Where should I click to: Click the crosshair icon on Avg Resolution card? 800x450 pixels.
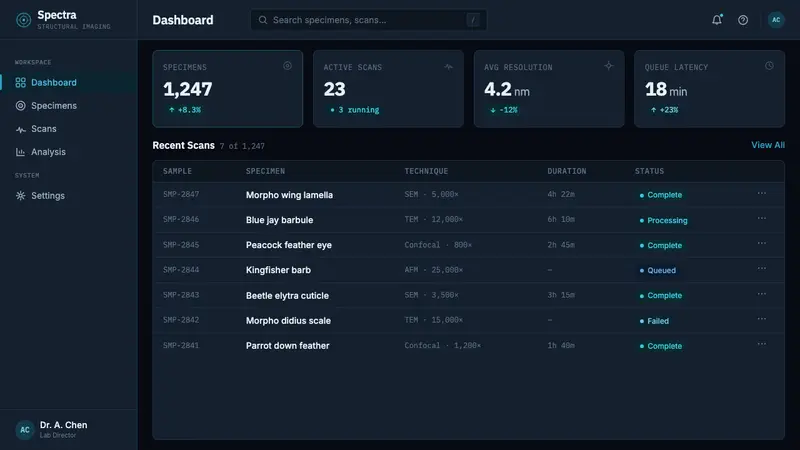(x=609, y=66)
